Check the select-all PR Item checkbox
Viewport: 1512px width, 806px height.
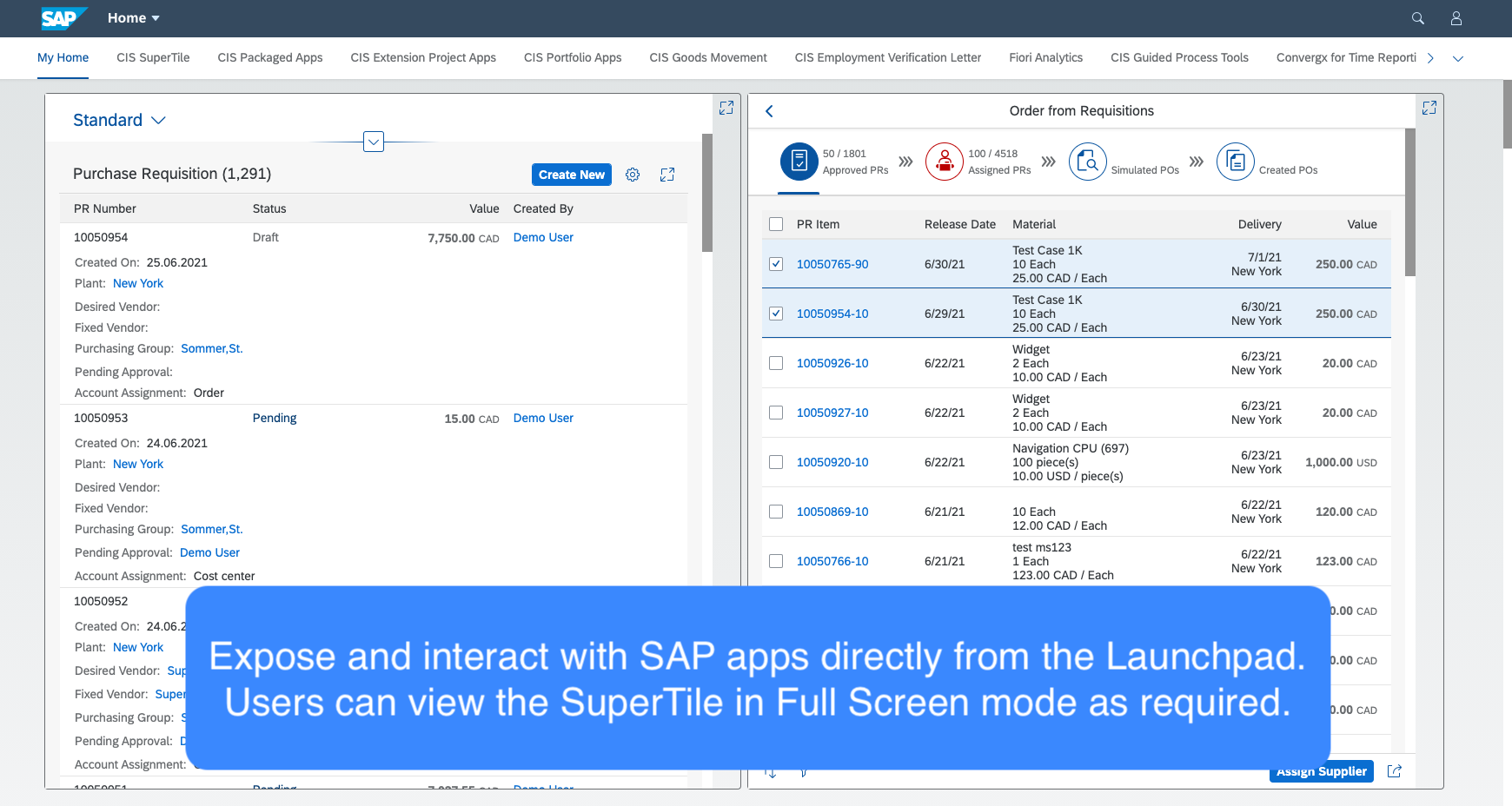point(776,224)
